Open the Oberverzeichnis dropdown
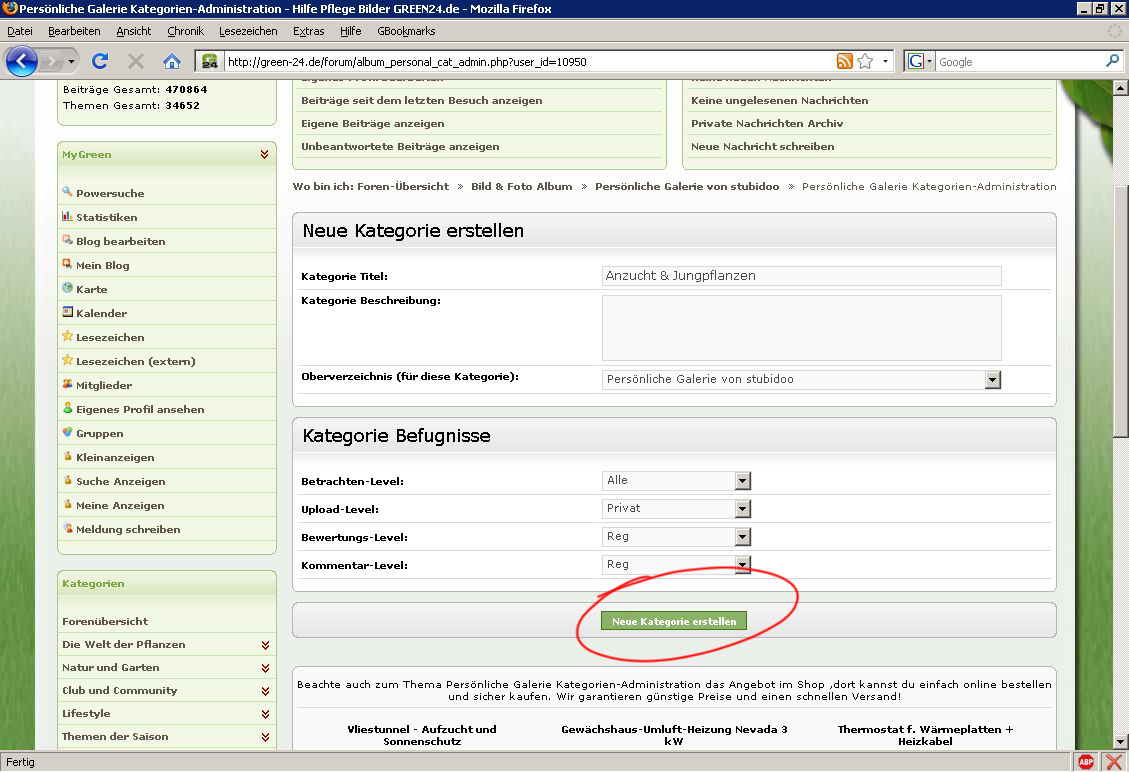The height and width of the screenshot is (772, 1129). pyautogui.click(x=992, y=380)
